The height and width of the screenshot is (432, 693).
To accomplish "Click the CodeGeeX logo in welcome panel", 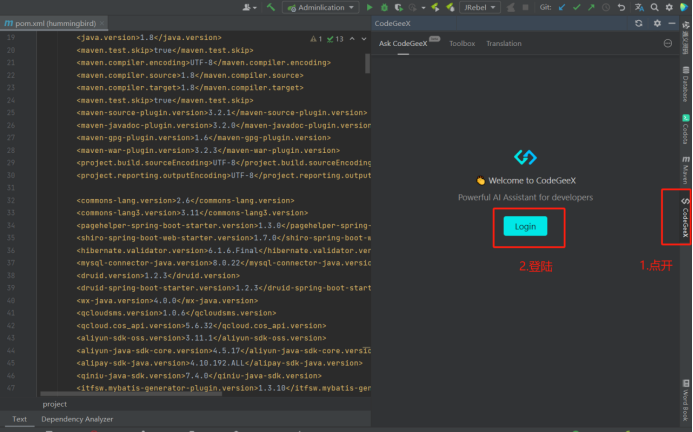I will click(x=525, y=157).
